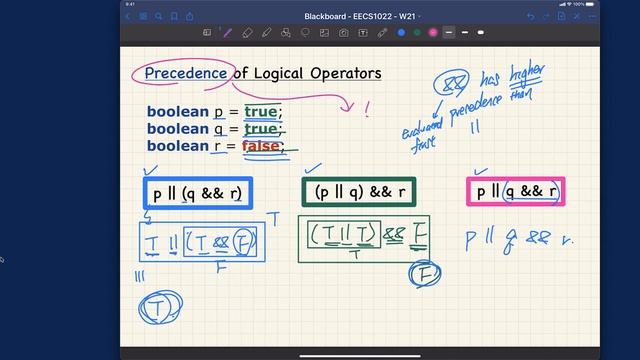Choose the green pen color
The width and height of the screenshot is (640, 360).
coord(417,33)
